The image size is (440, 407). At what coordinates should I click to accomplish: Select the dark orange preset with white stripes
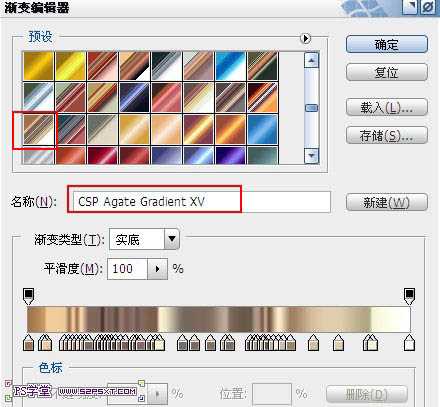tap(262, 97)
